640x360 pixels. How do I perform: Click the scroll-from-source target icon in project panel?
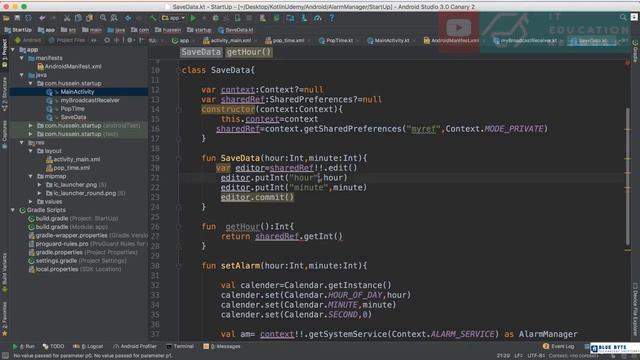pyautogui.click(x=107, y=40)
